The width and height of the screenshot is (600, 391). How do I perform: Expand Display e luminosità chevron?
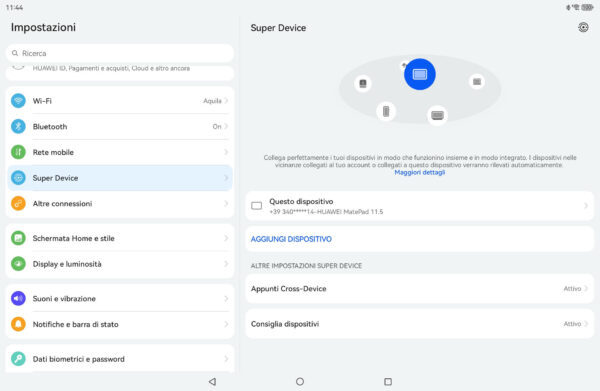(226, 264)
